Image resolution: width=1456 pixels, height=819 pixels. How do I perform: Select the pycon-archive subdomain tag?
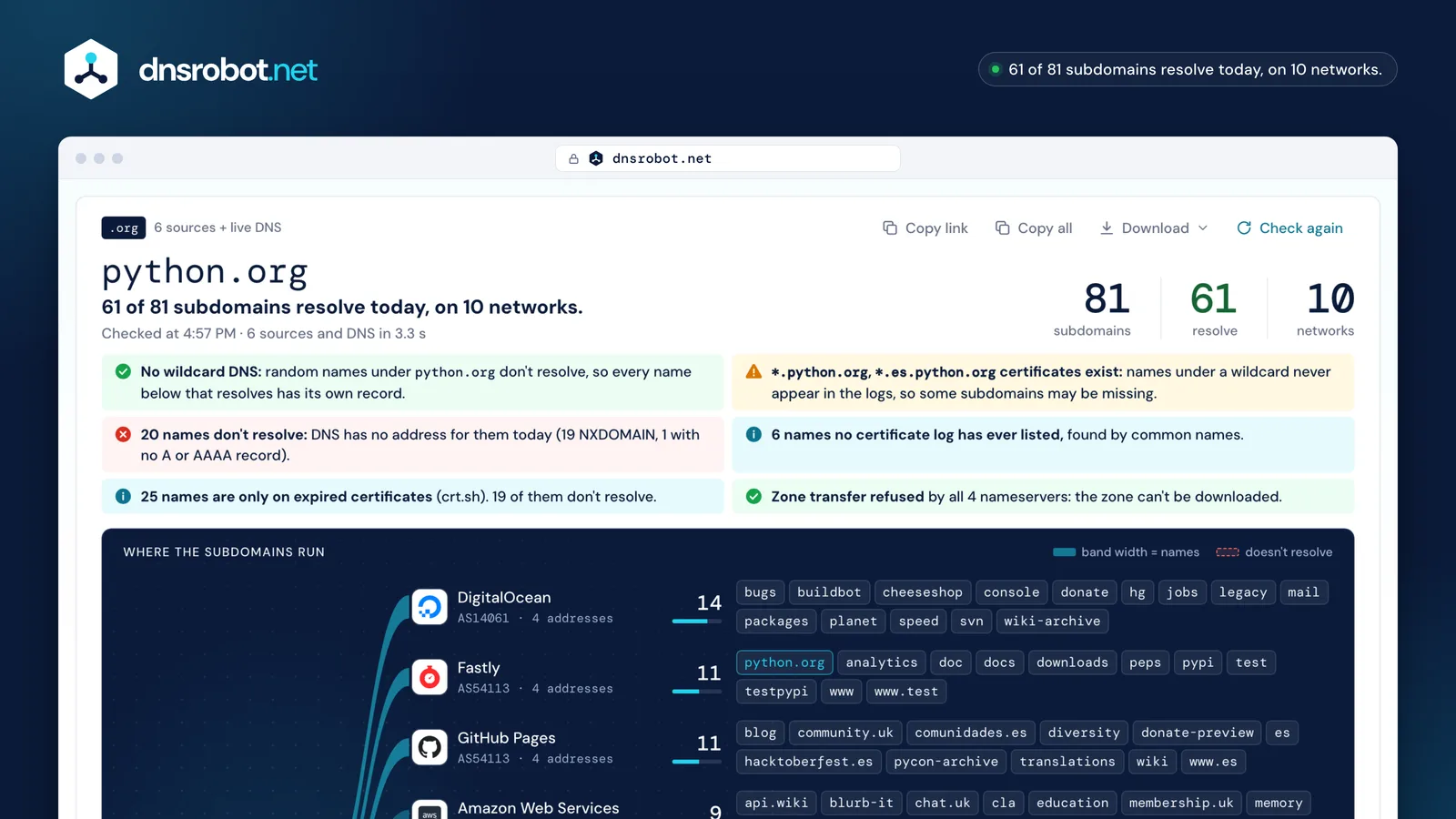click(945, 762)
